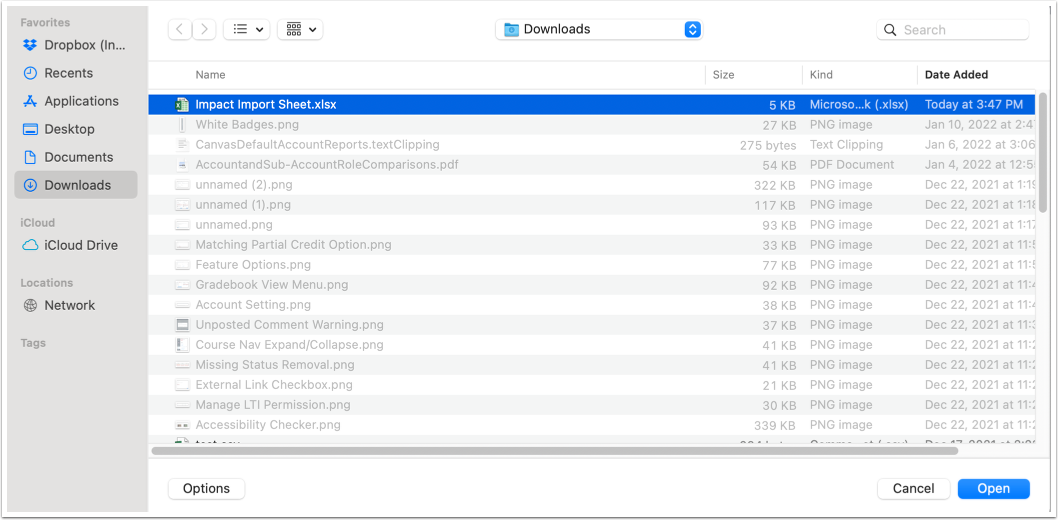Open the Downloads location popup menu
This screenshot has width=1058, height=520.
(599, 29)
